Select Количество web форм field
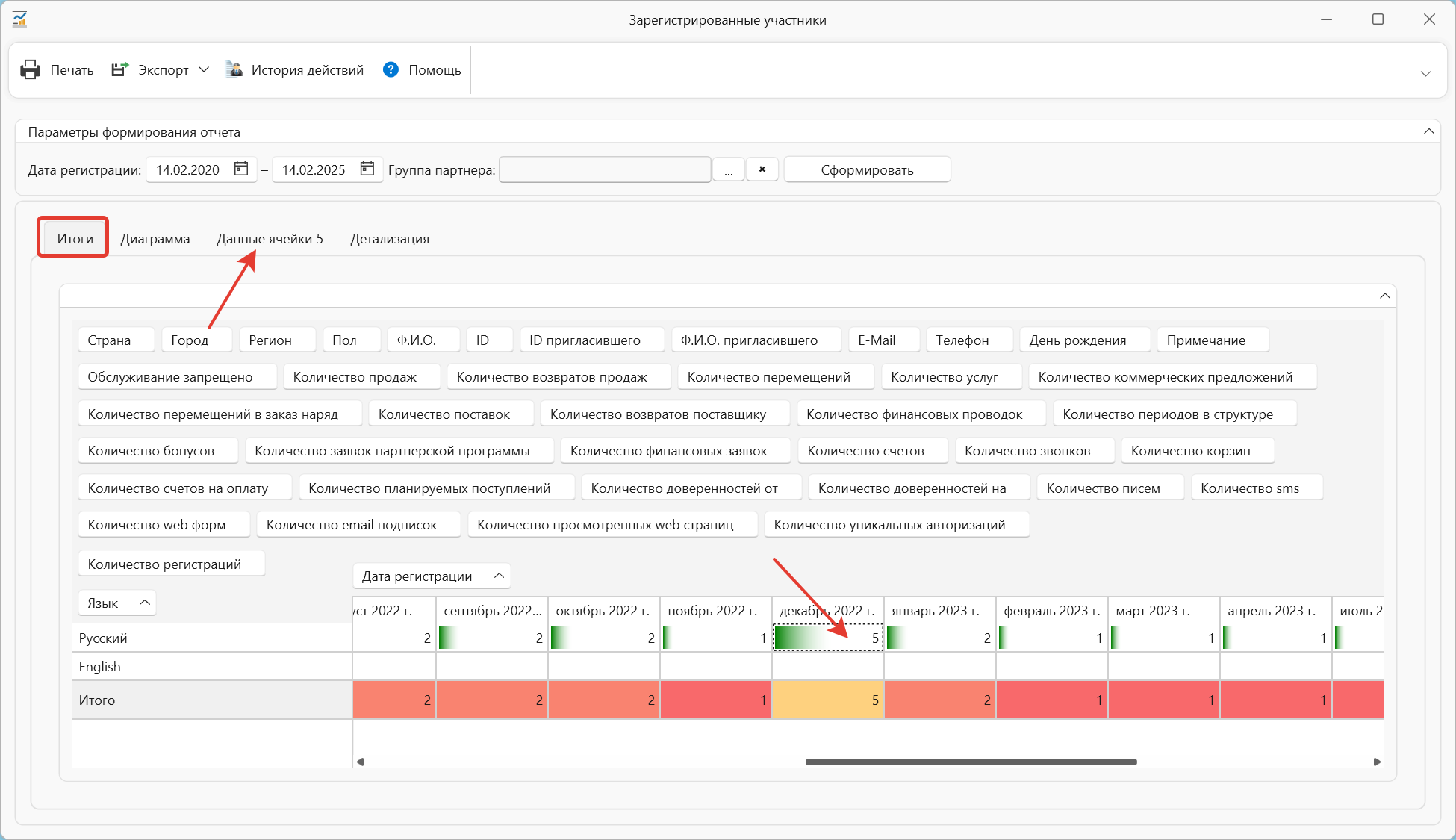The height and width of the screenshot is (840, 1456). tap(164, 524)
